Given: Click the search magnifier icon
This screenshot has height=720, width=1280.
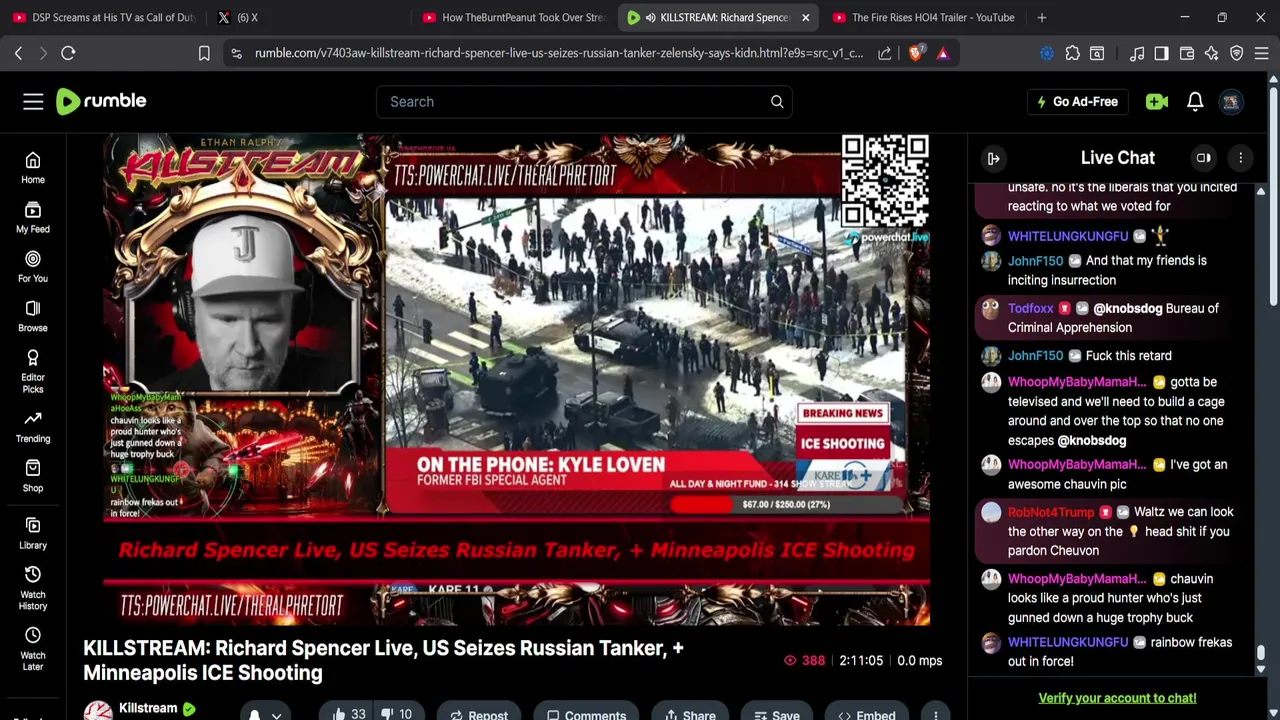Looking at the screenshot, I should click(x=777, y=101).
